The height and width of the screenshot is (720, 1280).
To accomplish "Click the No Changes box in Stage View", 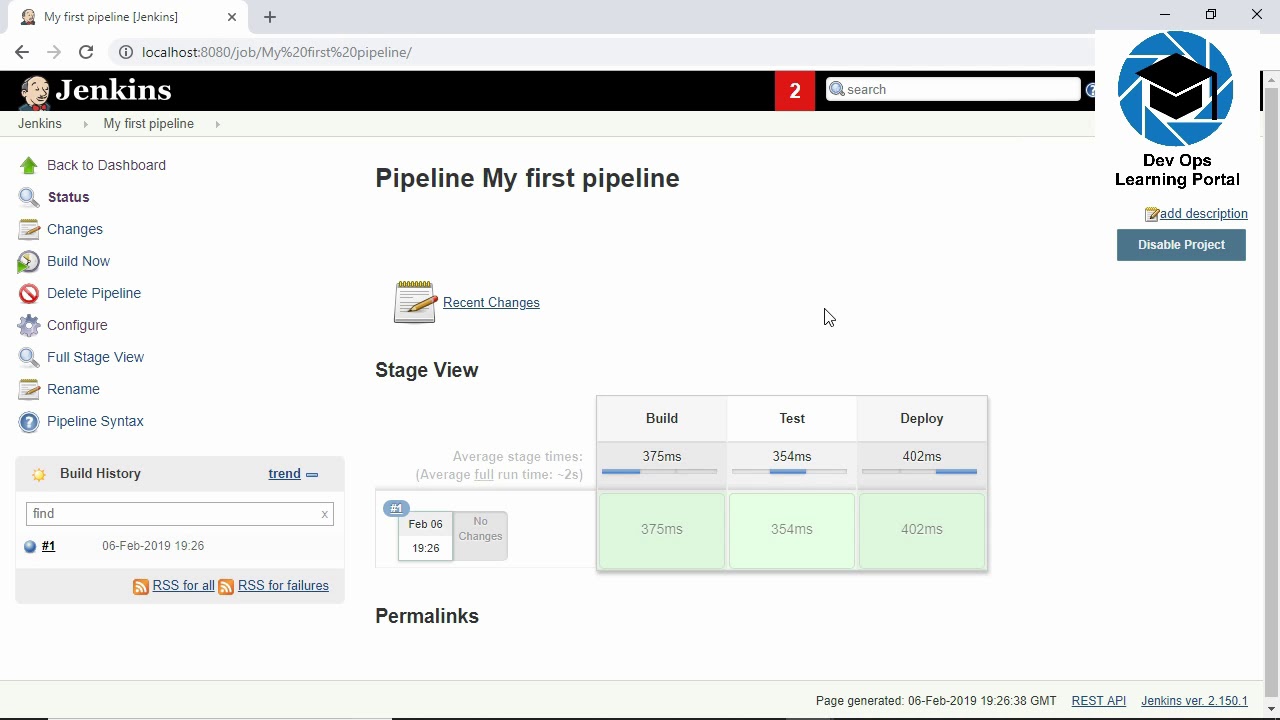I will pos(480,536).
